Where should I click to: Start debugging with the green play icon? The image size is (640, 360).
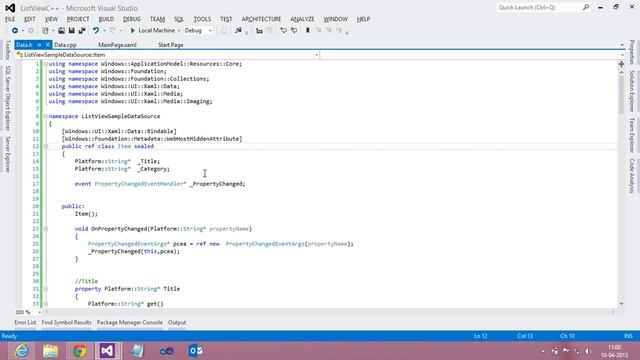point(133,31)
